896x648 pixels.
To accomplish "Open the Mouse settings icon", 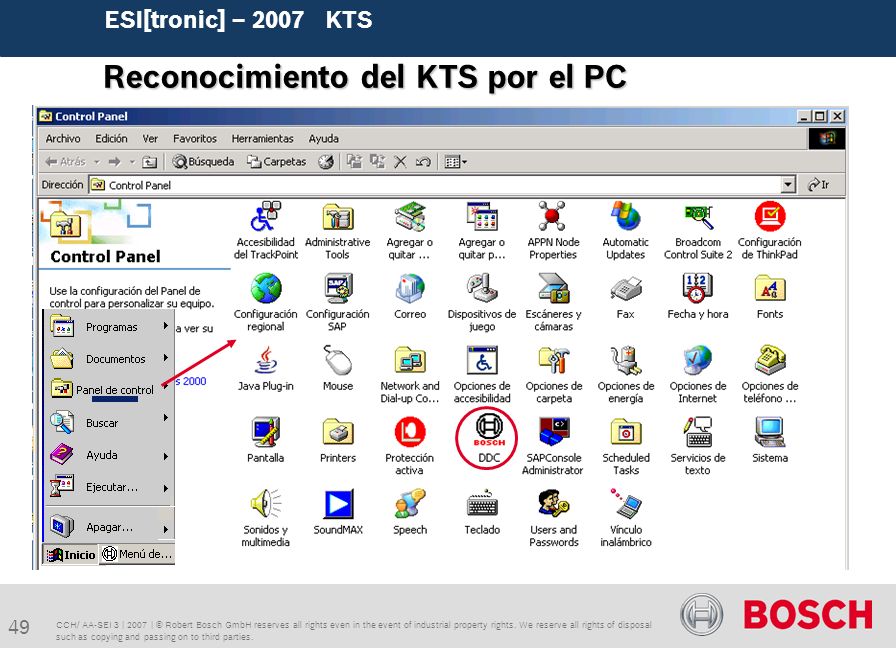I will (x=338, y=361).
